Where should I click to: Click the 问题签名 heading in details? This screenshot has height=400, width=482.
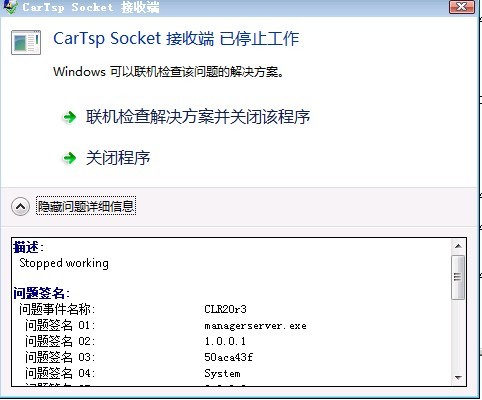[41, 293]
